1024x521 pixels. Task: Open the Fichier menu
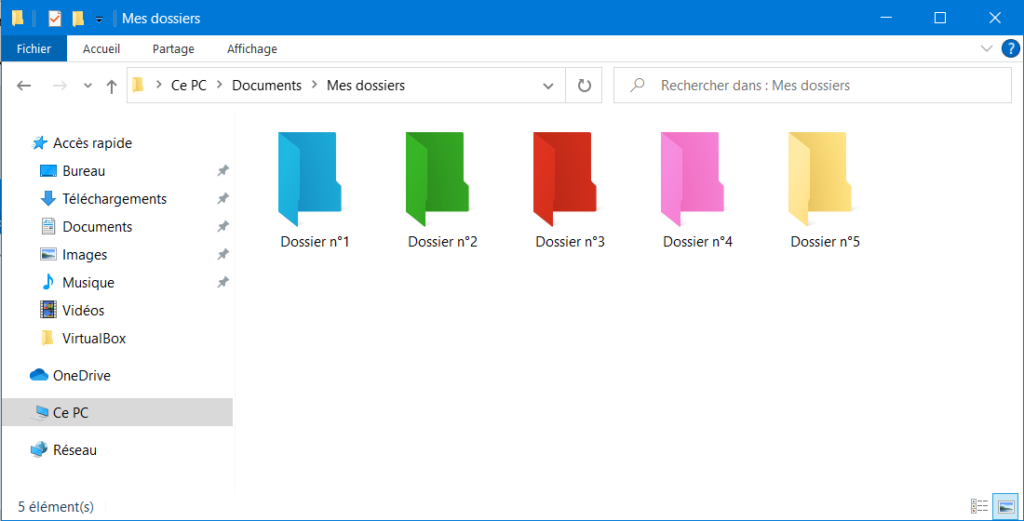(34, 49)
